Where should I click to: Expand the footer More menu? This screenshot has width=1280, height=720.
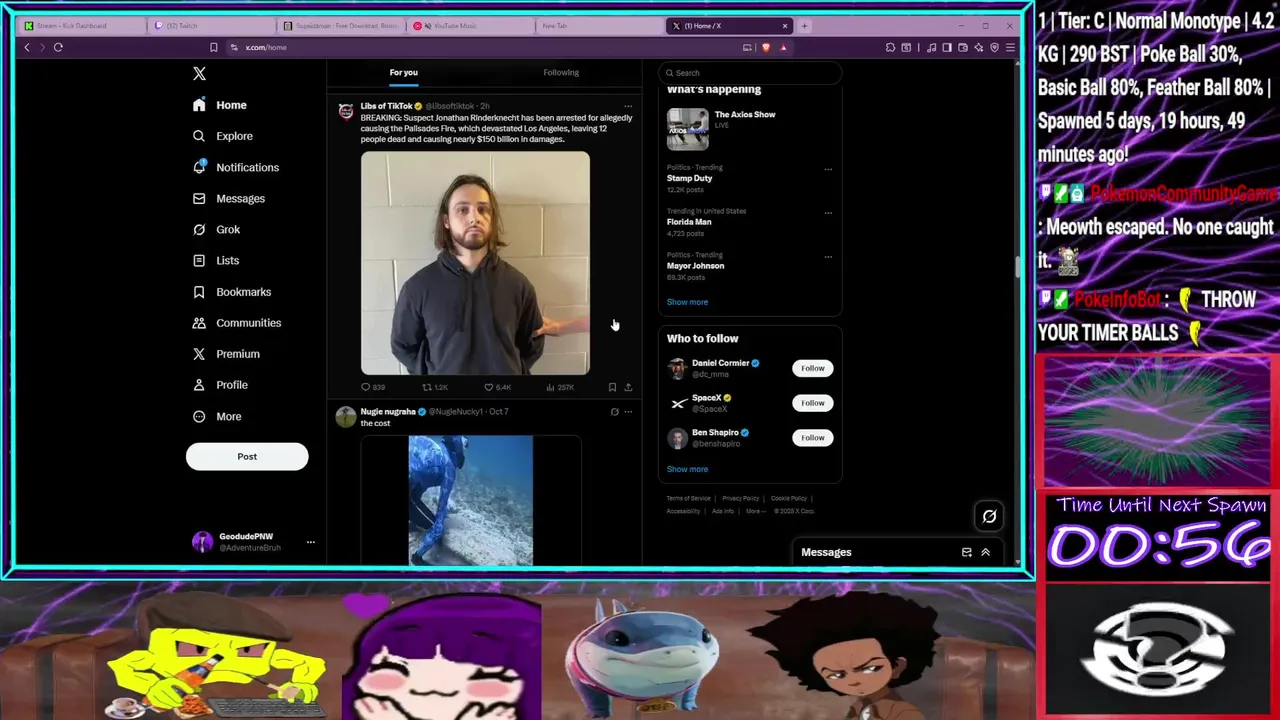click(756, 511)
